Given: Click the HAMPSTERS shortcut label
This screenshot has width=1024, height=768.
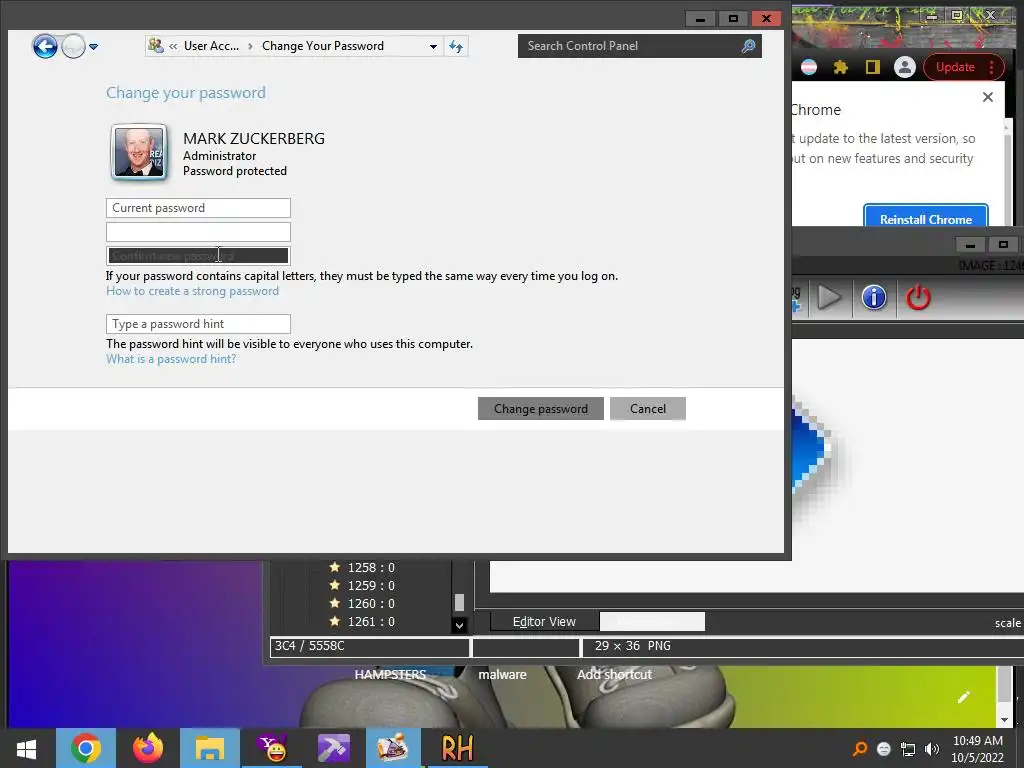Looking at the screenshot, I should pyautogui.click(x=390, y=675).
